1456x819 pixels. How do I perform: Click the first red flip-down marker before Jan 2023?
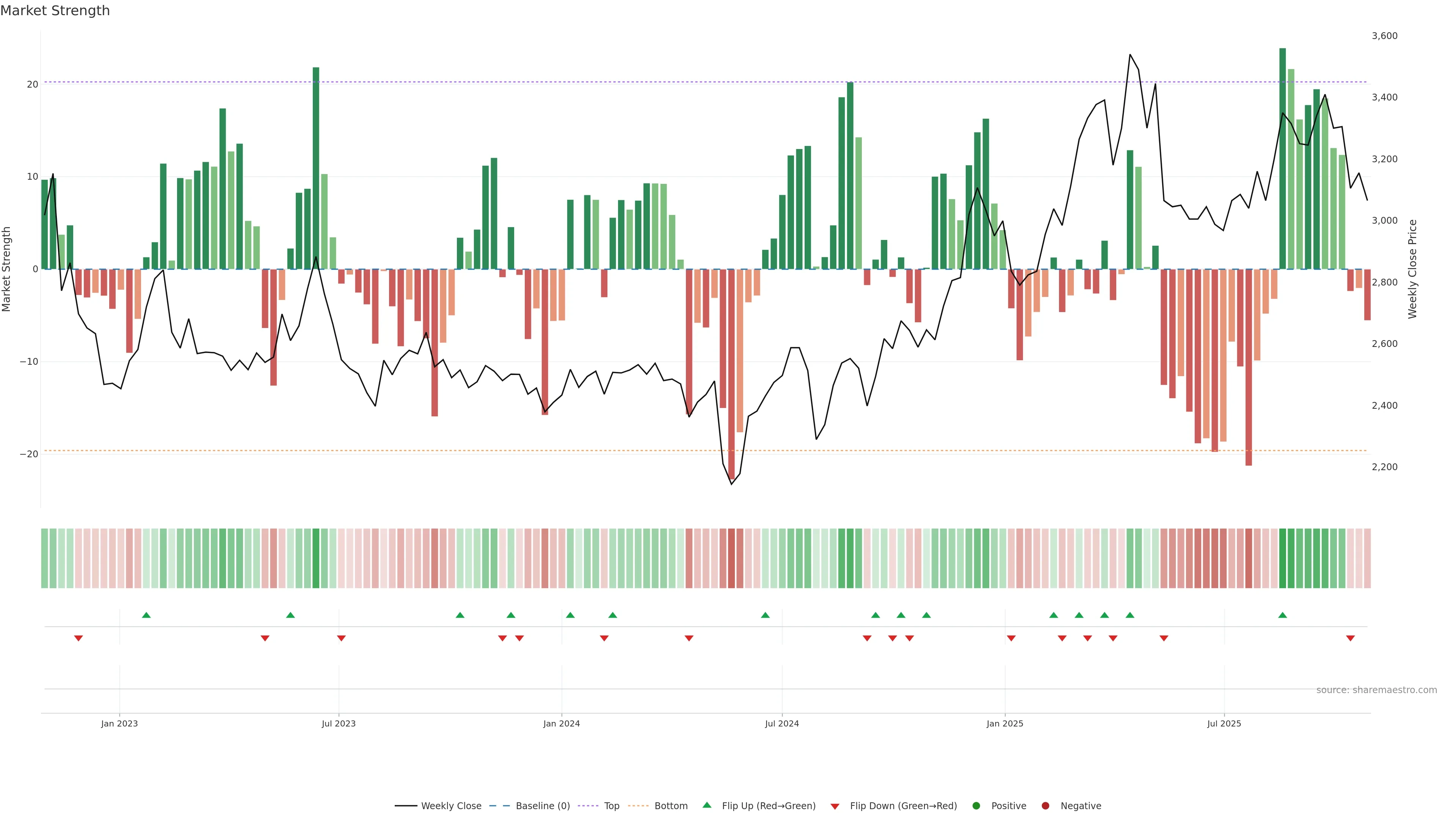(x=78, y=638)
